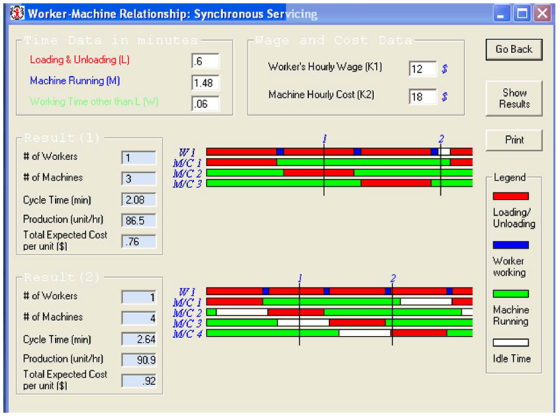Select Result (1) number of machines value
Image resolution: width=560 pixels, height=420 pixels.
pos(139,179)
